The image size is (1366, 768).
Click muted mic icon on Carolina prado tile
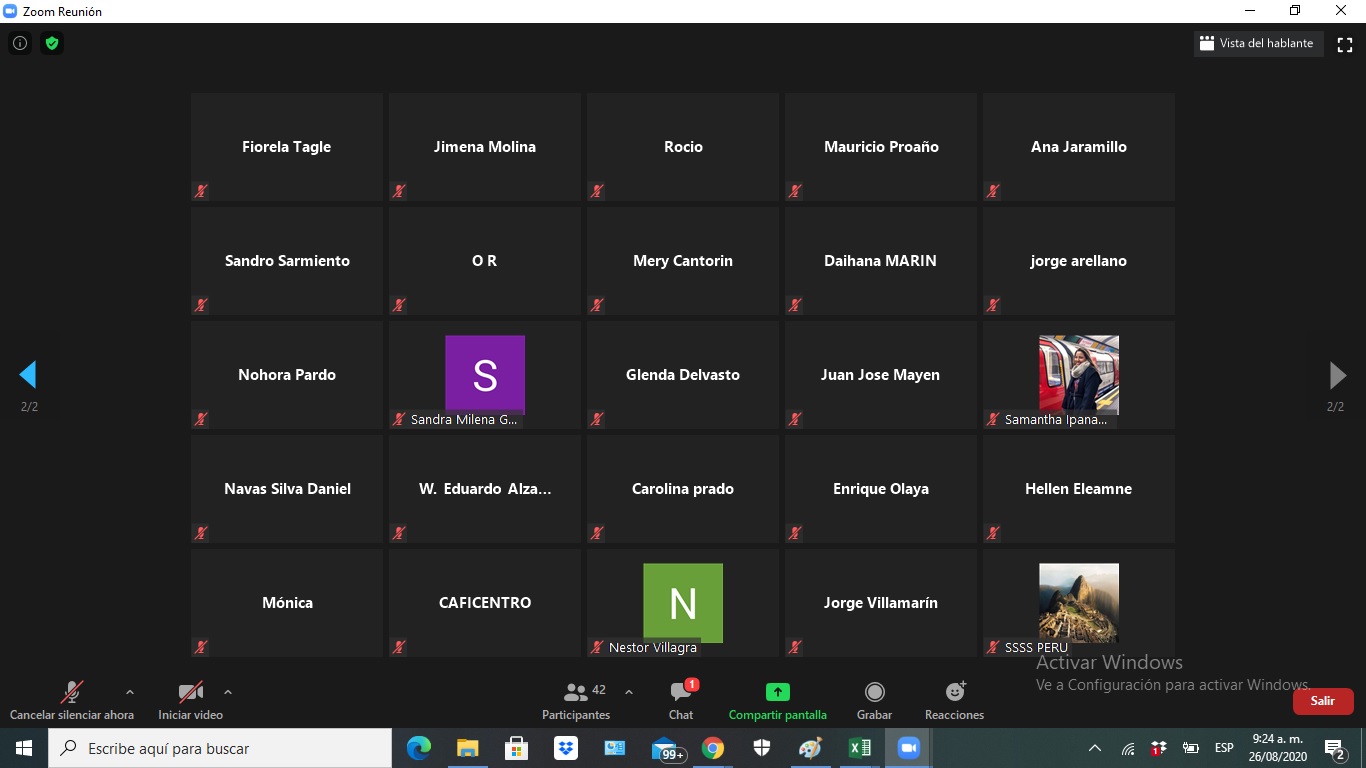(597, 533)
